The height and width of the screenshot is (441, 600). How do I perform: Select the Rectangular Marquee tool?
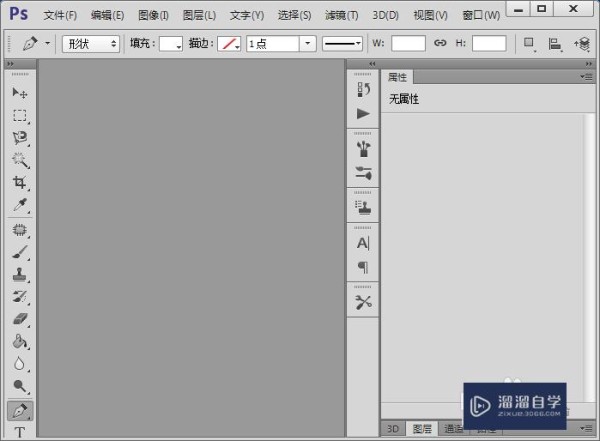pyautogui.click(x=20, y=115)
